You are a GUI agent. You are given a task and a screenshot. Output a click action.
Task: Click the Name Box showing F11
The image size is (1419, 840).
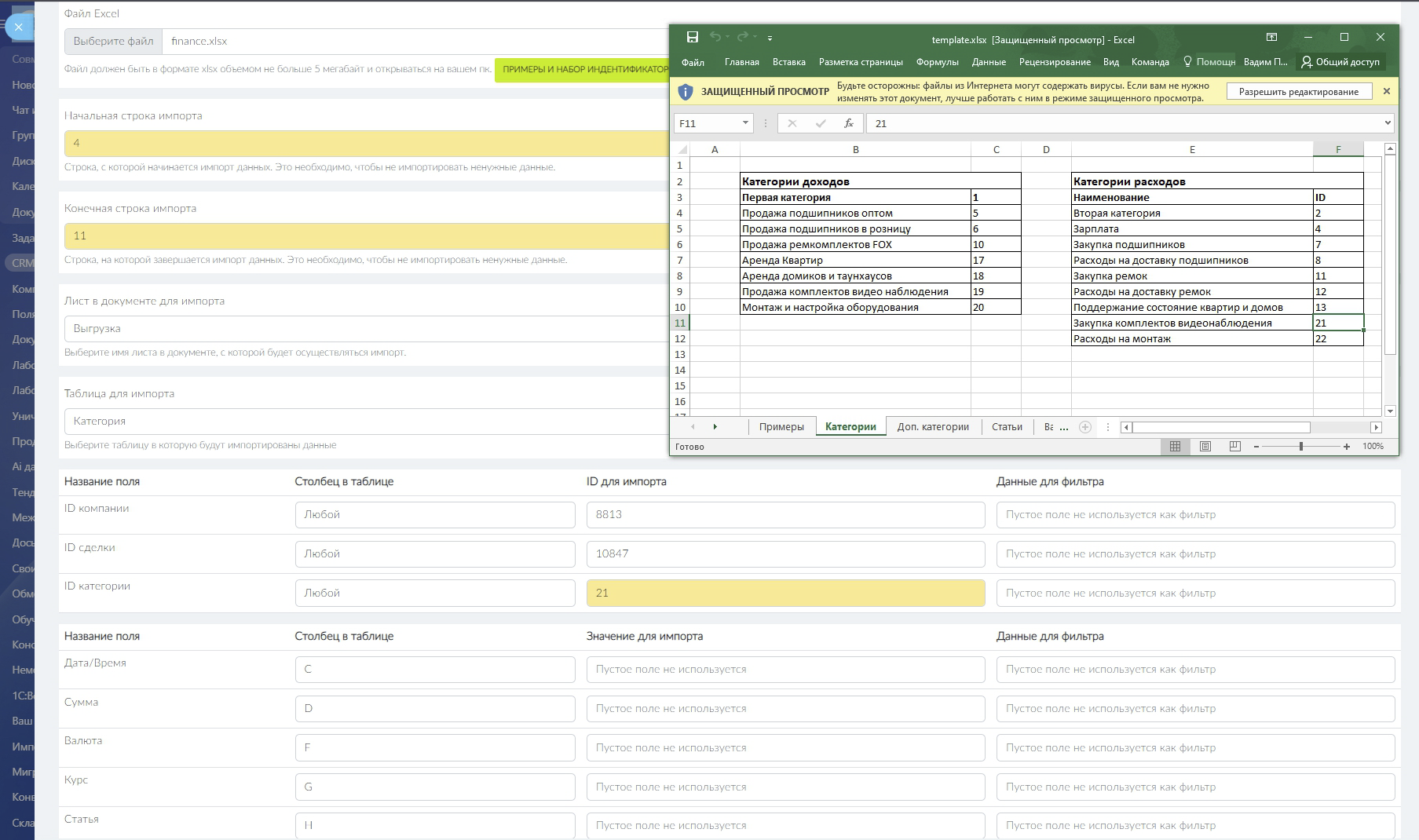pyautogui.click(x=707, y=123)
